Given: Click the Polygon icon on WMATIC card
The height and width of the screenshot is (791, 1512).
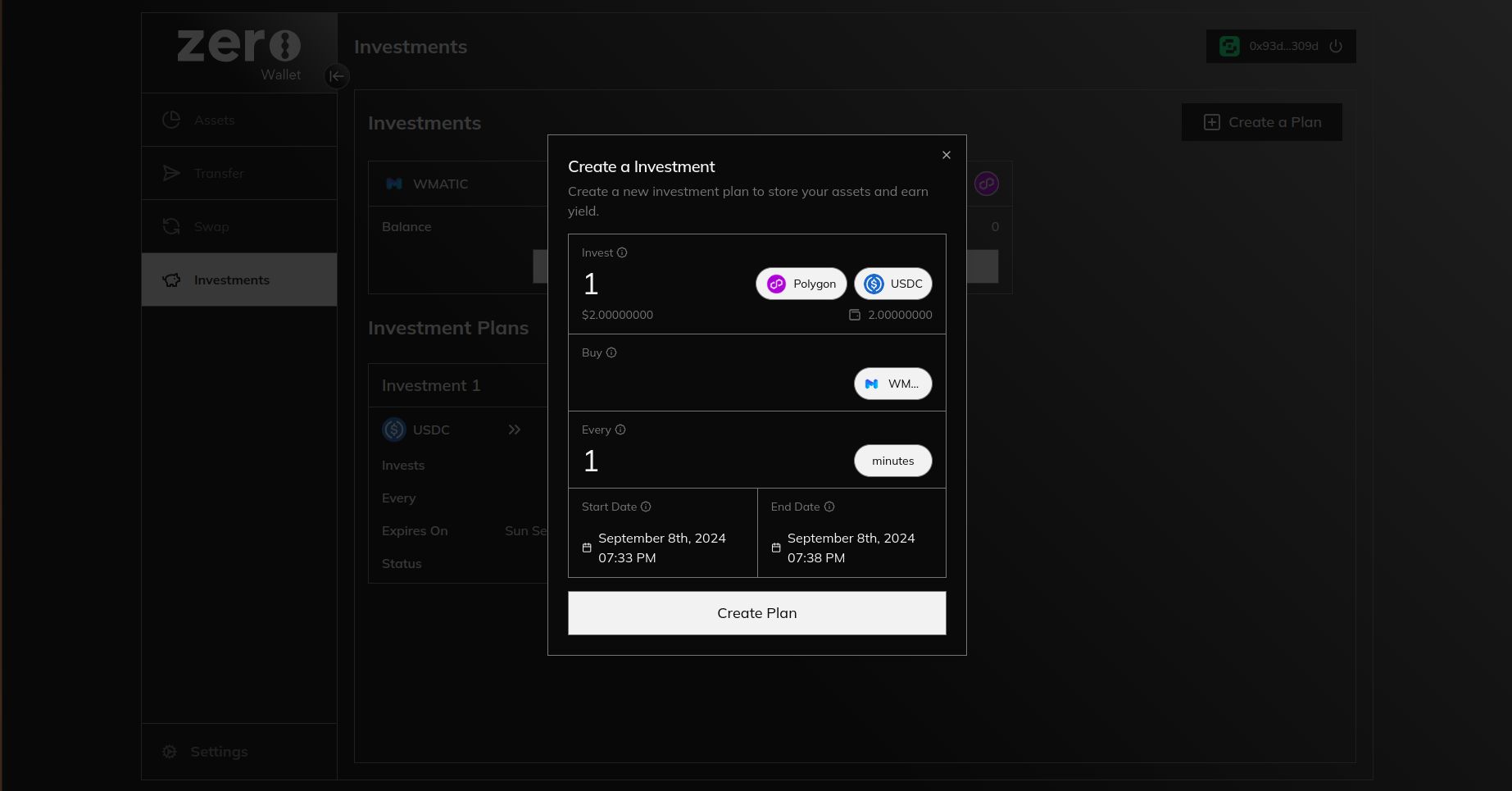Looking at the screenshot, I should [986, 184].
